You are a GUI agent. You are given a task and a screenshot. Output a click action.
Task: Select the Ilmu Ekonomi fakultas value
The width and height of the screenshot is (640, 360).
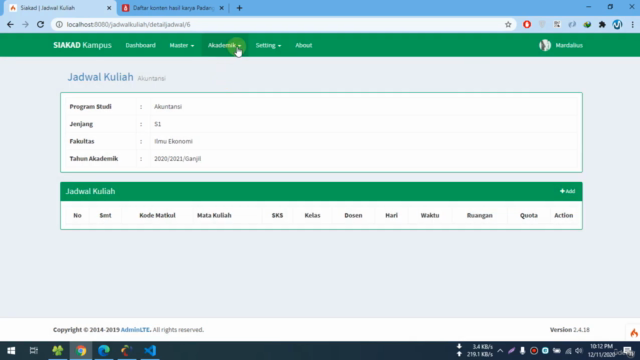tap(173, 141)
